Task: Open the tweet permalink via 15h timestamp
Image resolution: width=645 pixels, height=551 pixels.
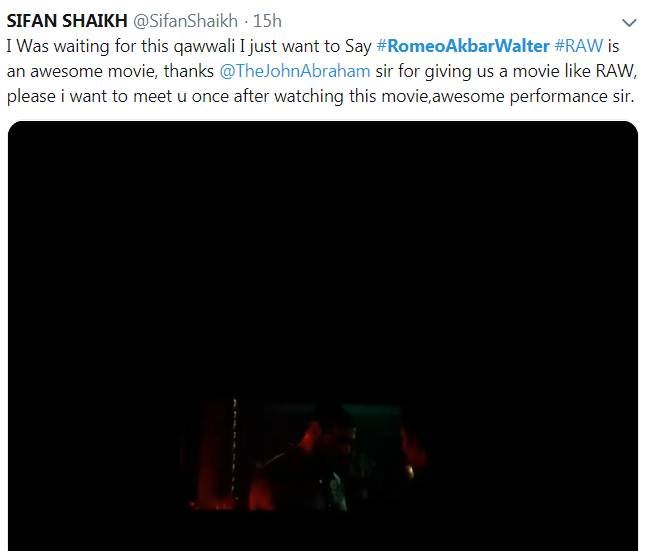Action: (x=267, y=21)
